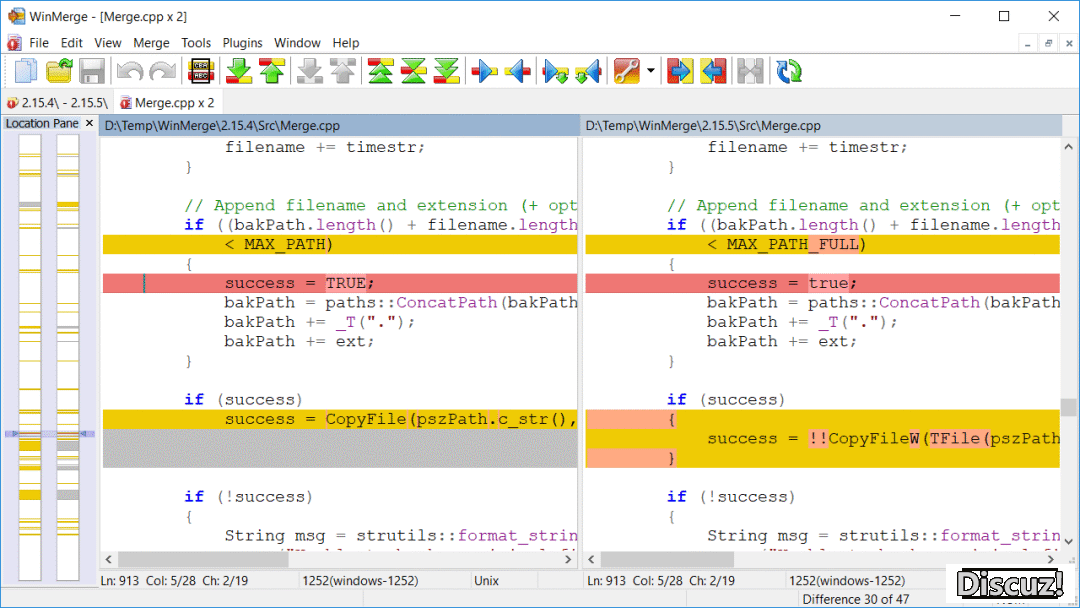The image size is (1080, 608).
Task: Click left pane '1252(windows-1252)' status entry
Action: (360, 580)
